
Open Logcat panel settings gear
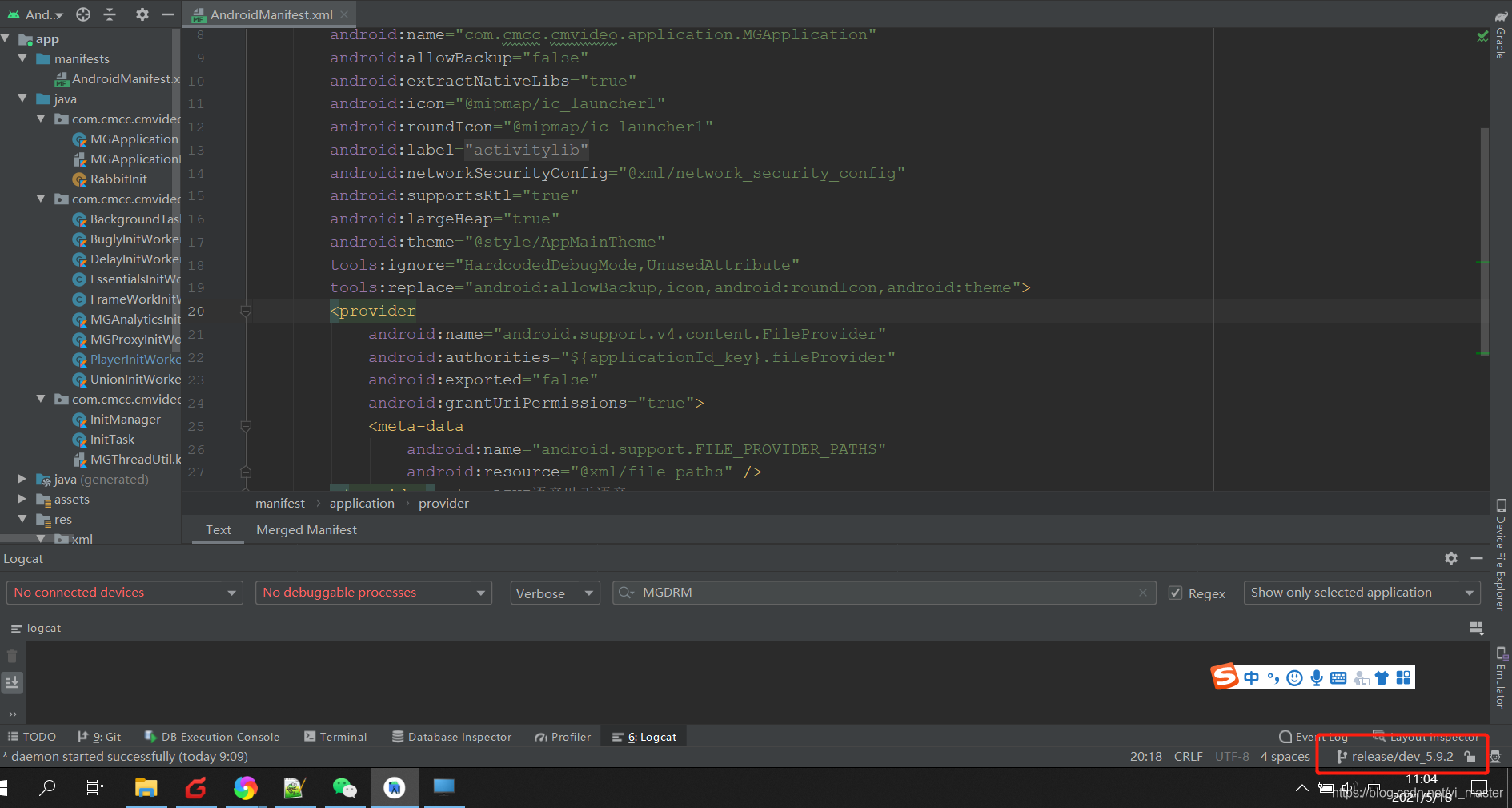click(x=1451, y=558)
